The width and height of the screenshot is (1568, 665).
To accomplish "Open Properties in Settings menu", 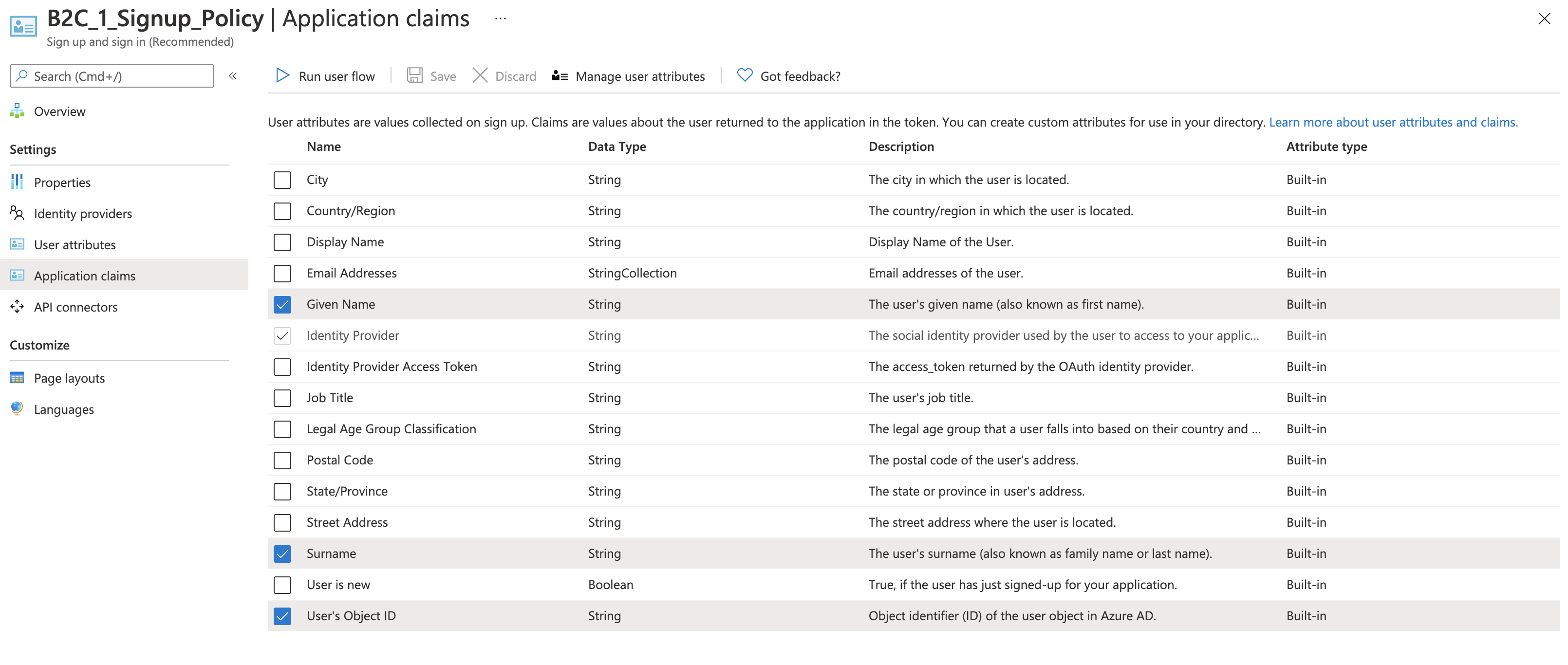I will click(x=62, y=183).
